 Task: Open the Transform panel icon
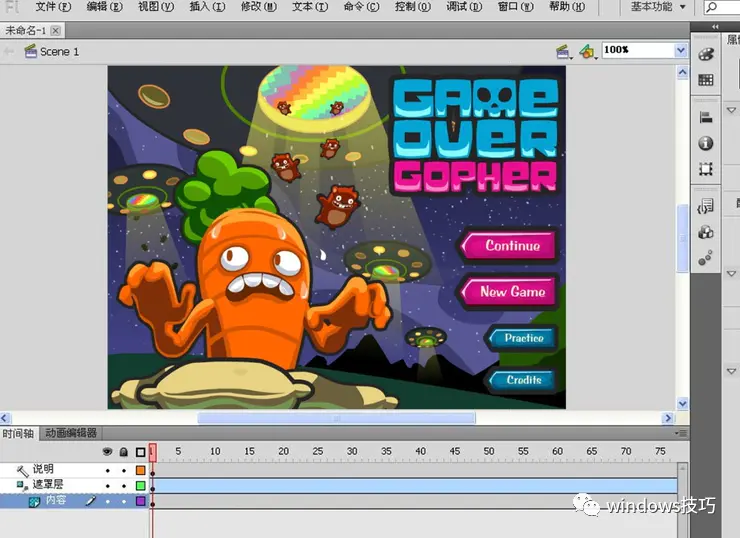click(x=706, y=170)
